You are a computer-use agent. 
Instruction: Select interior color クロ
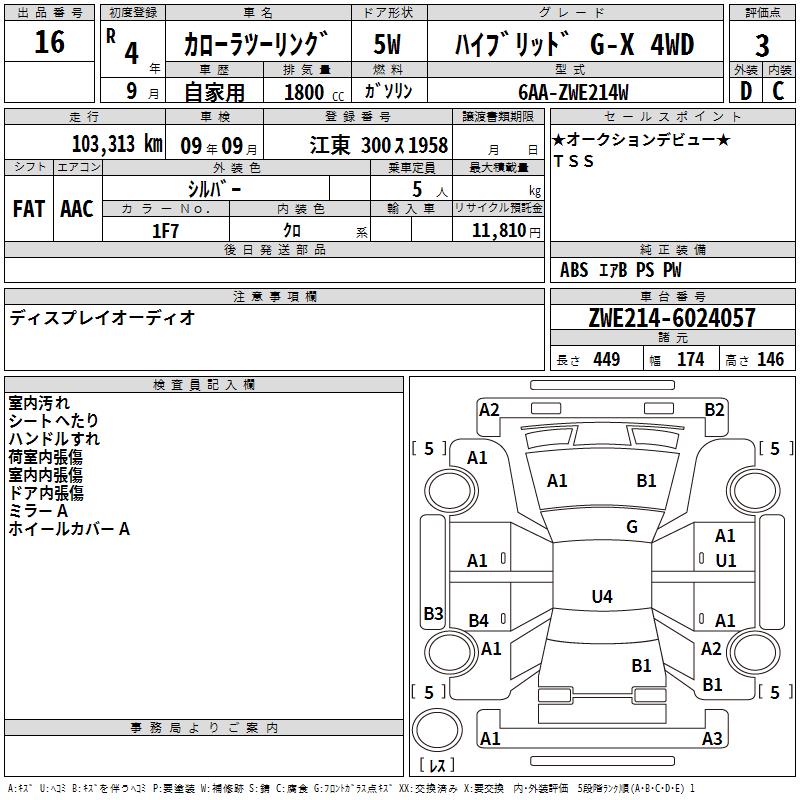pyautogui.click(x=292, y=231)
